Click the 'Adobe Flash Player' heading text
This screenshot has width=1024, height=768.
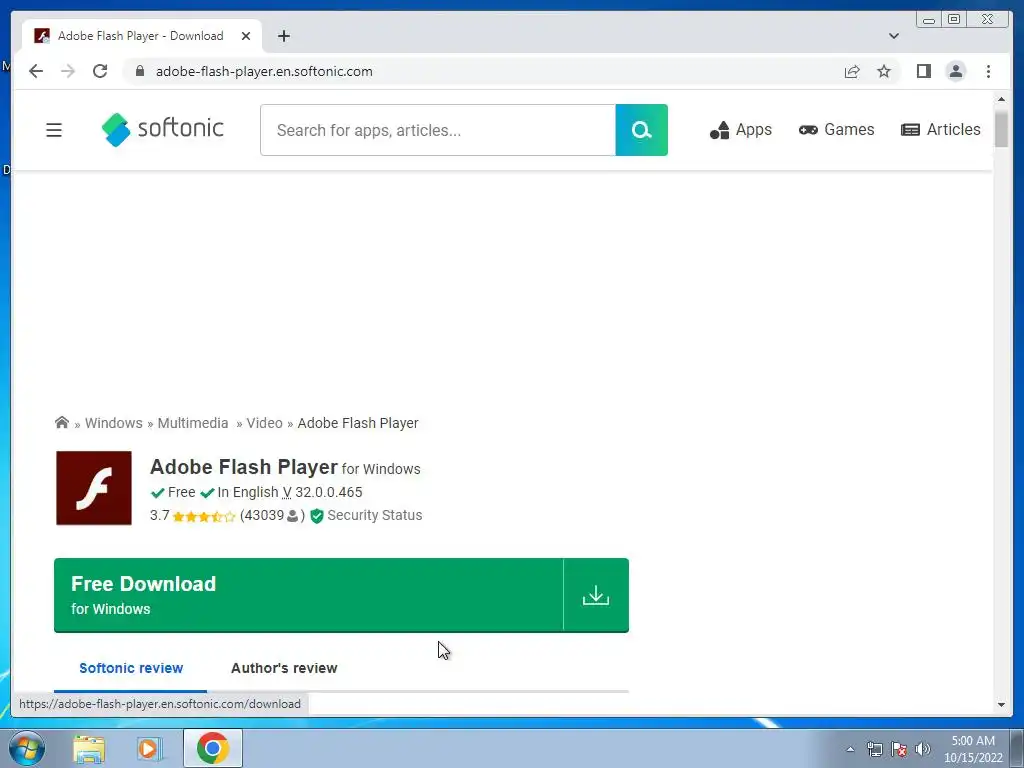pos(244,467)
